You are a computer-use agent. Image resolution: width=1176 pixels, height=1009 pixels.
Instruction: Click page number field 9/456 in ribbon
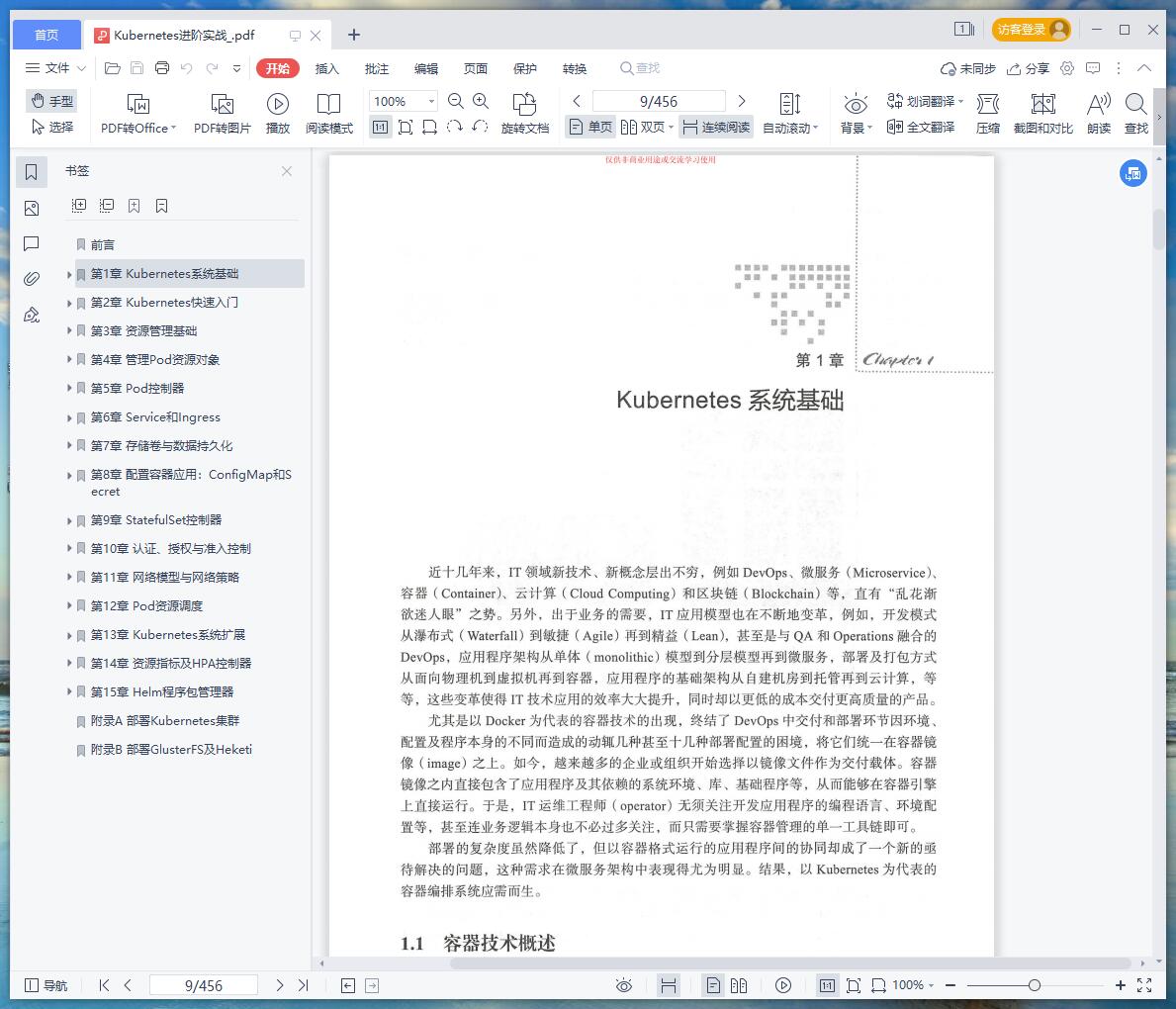(x=659, y=101)
